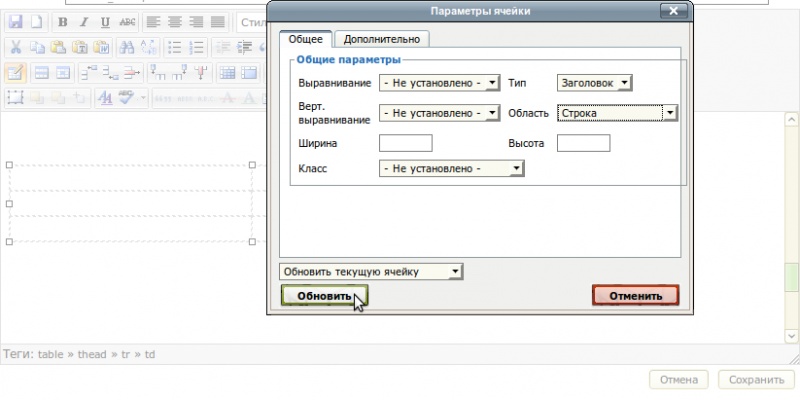
Task: Open Table cell properties icon
Action: point(63,73)
